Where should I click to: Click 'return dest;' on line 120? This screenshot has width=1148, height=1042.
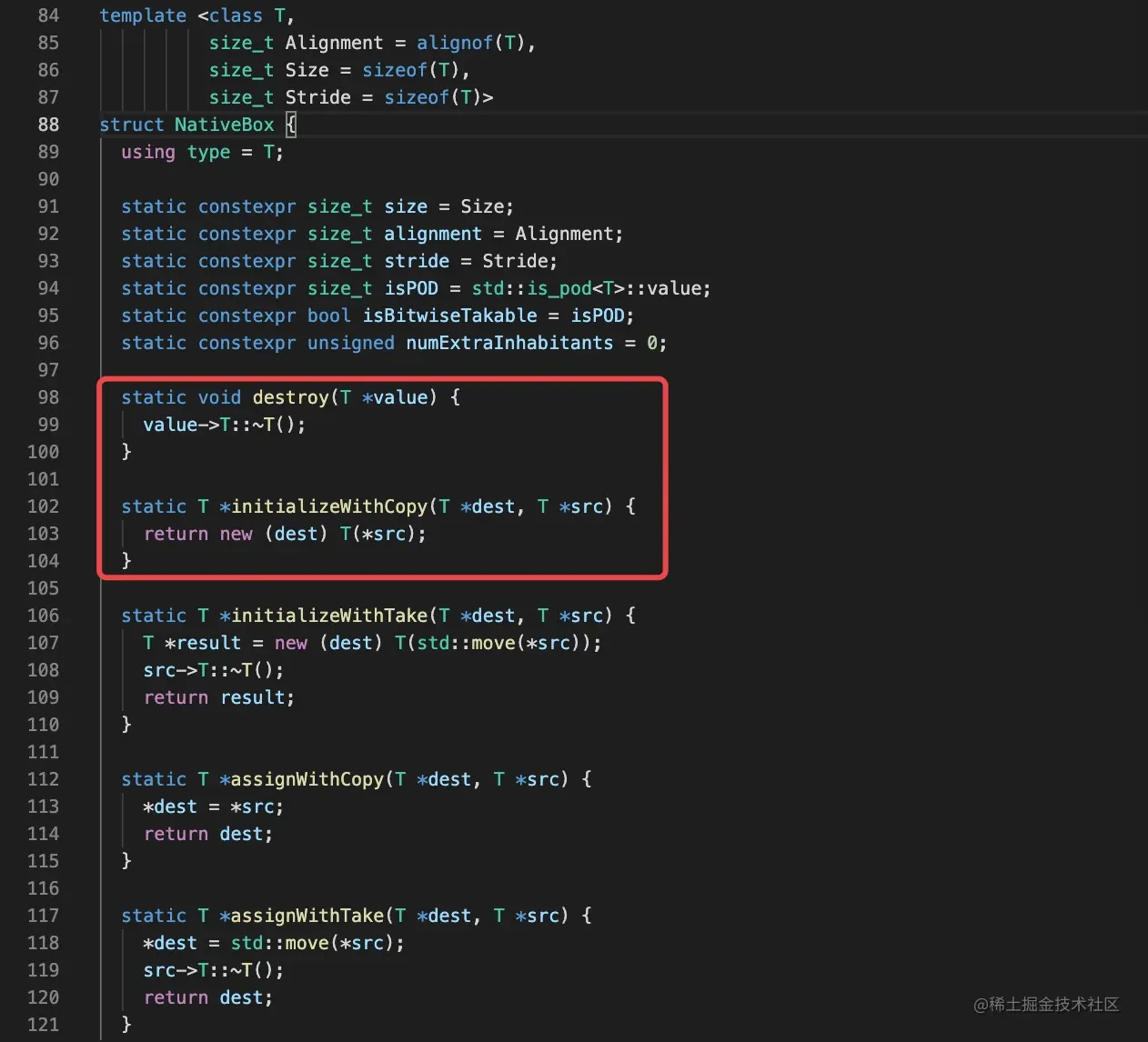(x=208, y=997)
